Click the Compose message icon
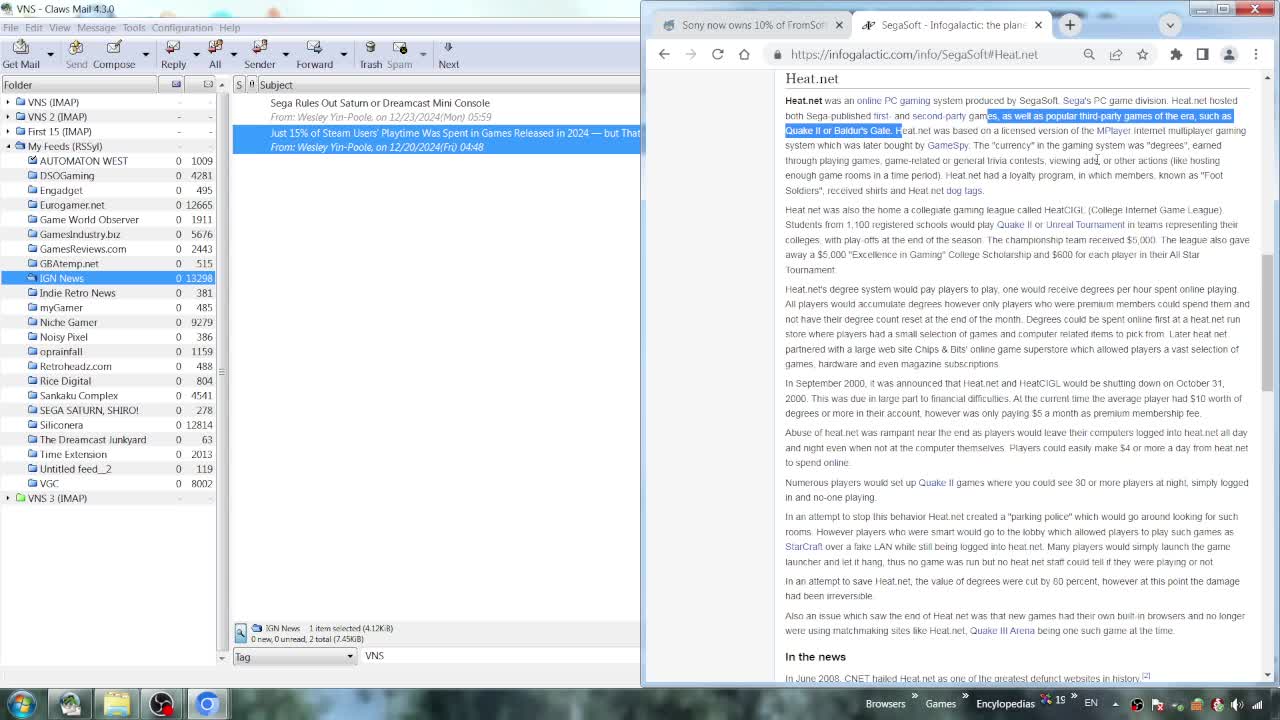The height and width of the screenshot is (720, 1280). pyautogui.click(x=114, y=54)
